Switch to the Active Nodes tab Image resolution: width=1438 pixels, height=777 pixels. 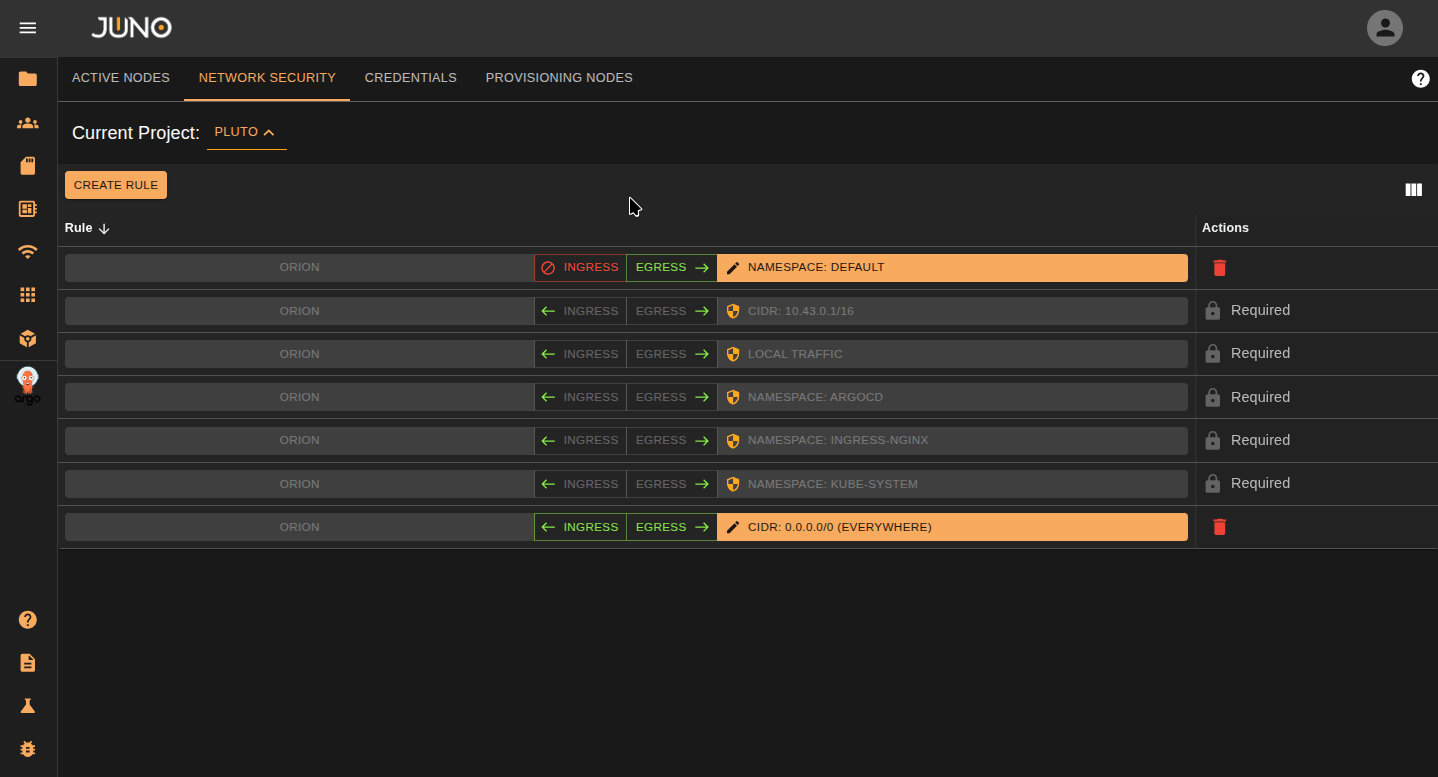(121, 78)
